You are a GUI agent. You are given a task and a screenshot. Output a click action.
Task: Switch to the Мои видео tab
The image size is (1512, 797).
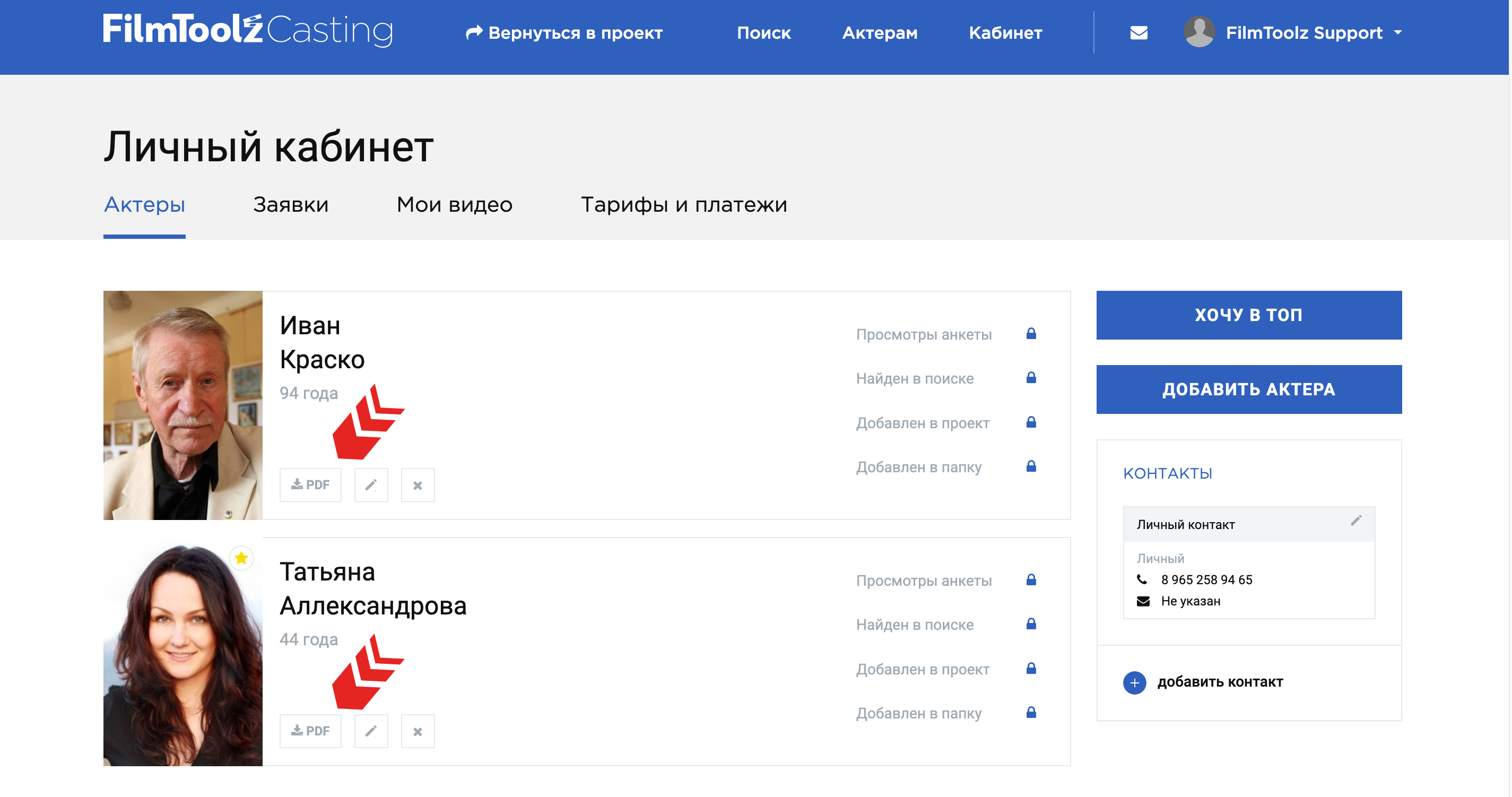click(454, 204)
